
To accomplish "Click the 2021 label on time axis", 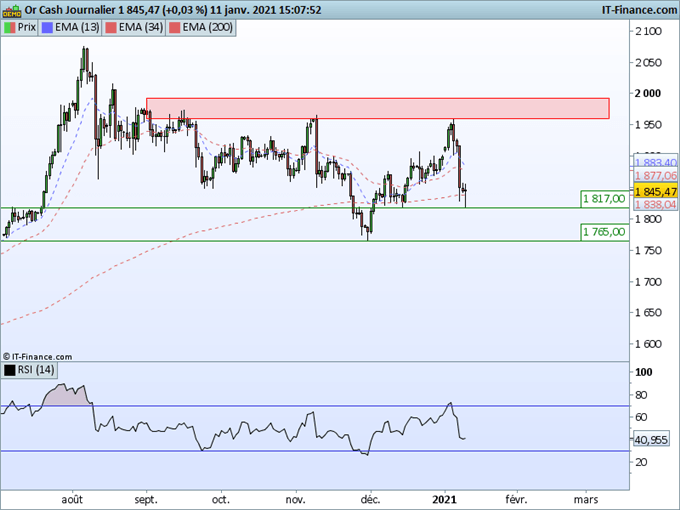I will tap(445, 500).
